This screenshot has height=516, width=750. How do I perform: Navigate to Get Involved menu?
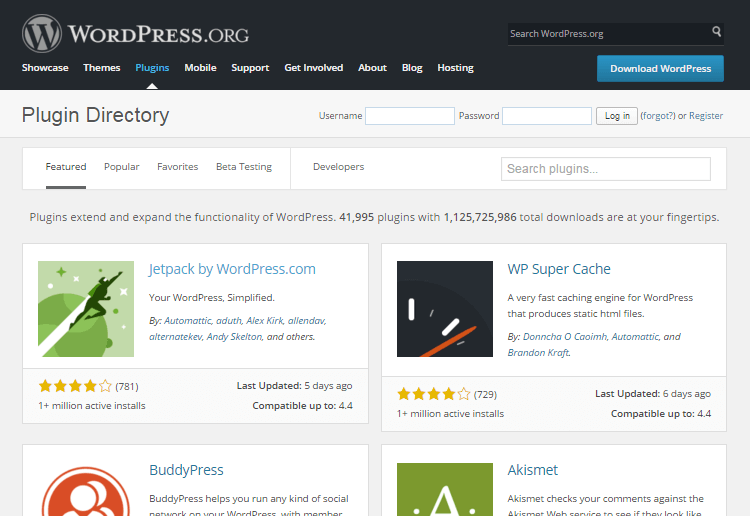coord(313,68)
